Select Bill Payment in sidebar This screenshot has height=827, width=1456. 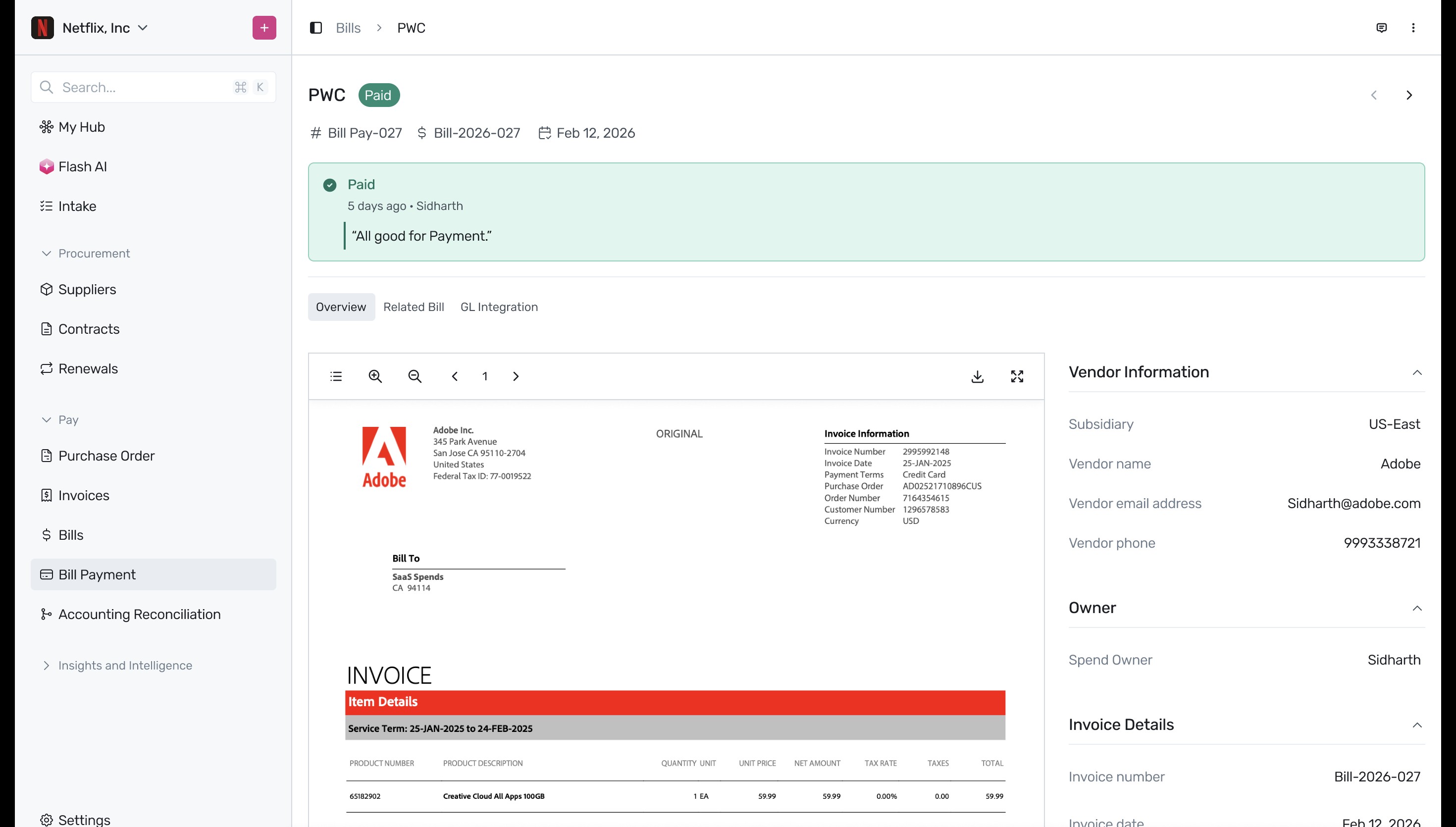(x=154, y=574)
